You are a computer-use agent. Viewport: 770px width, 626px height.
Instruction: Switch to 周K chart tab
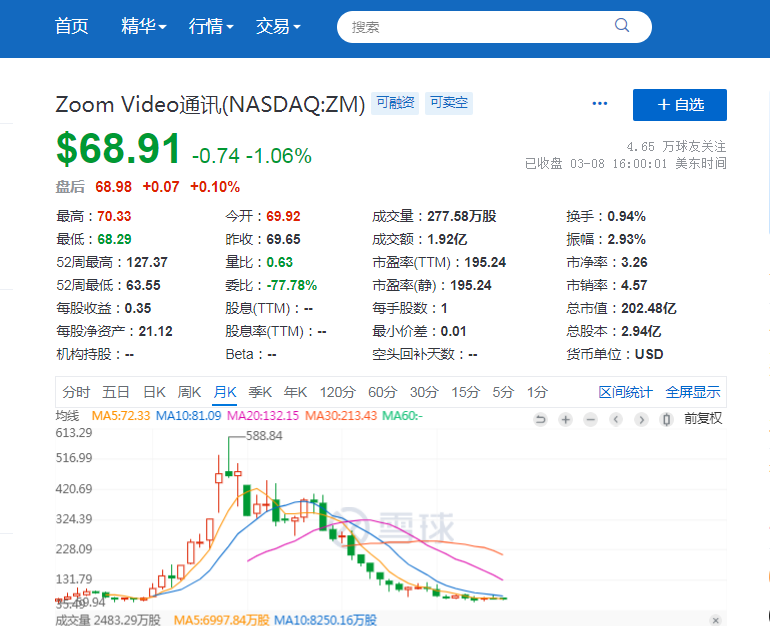click(x=189, y=392)
